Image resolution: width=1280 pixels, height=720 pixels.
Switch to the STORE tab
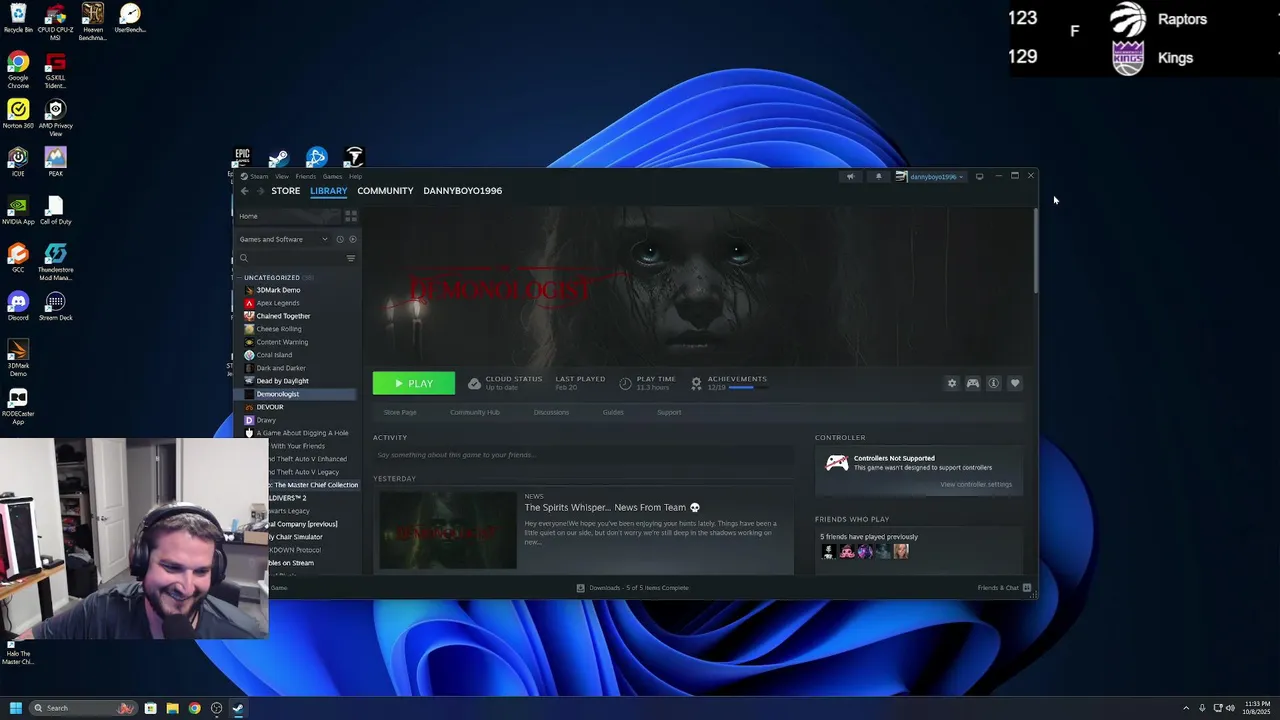(x=285, y=191)
